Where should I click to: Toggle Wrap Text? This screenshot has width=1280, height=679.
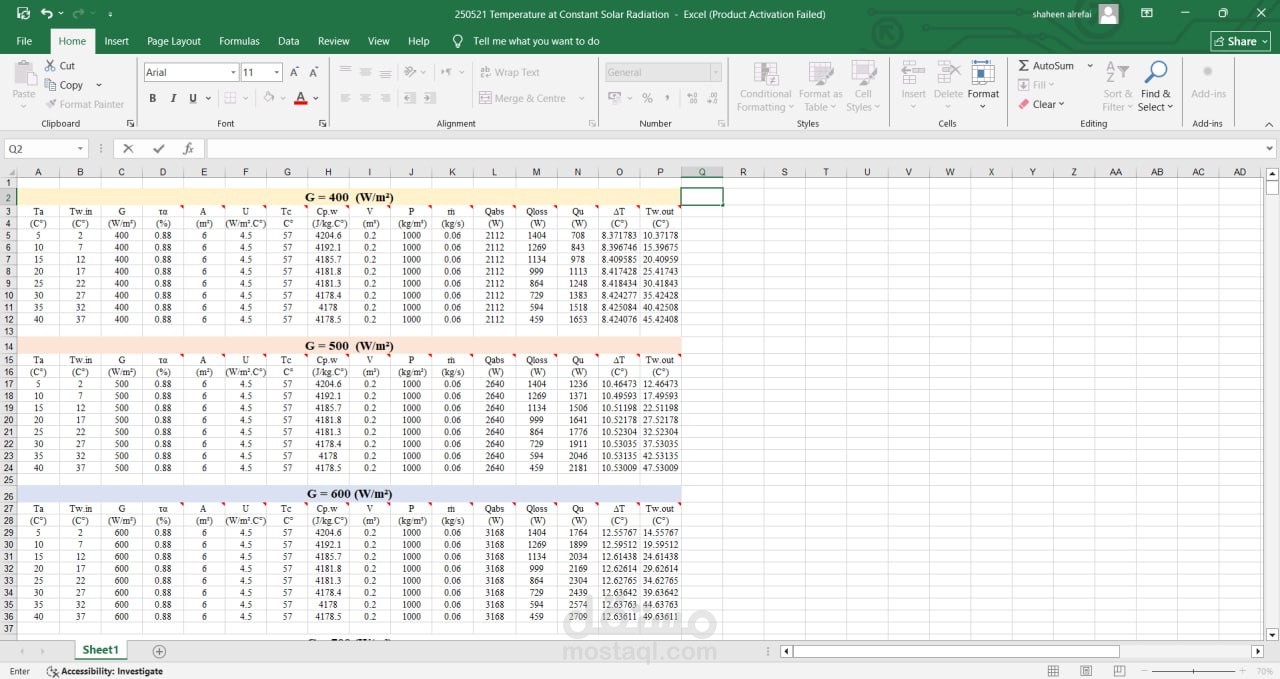point(510,72)
